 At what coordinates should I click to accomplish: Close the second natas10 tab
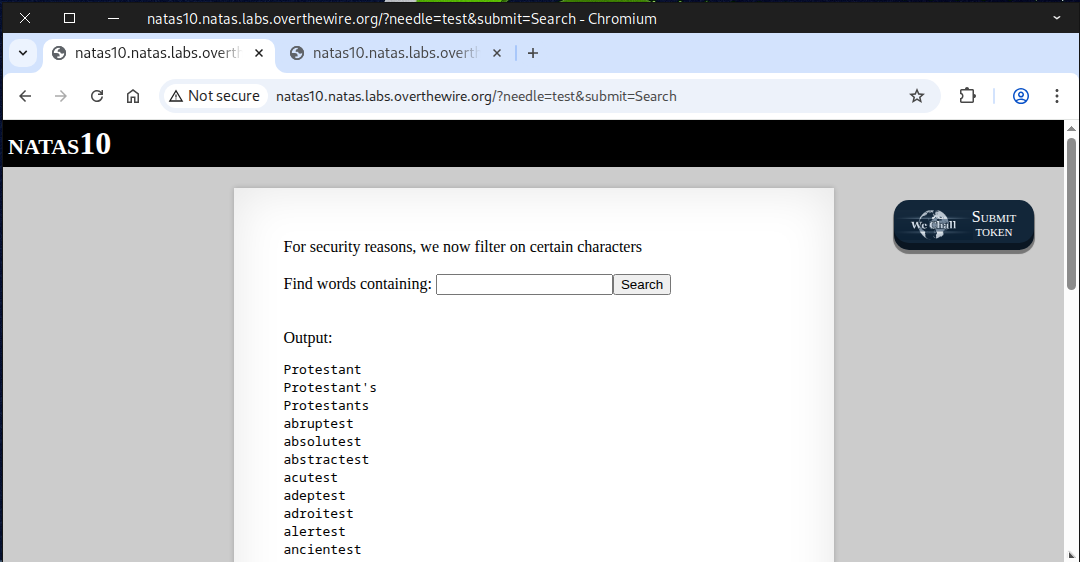coord(497,53)
